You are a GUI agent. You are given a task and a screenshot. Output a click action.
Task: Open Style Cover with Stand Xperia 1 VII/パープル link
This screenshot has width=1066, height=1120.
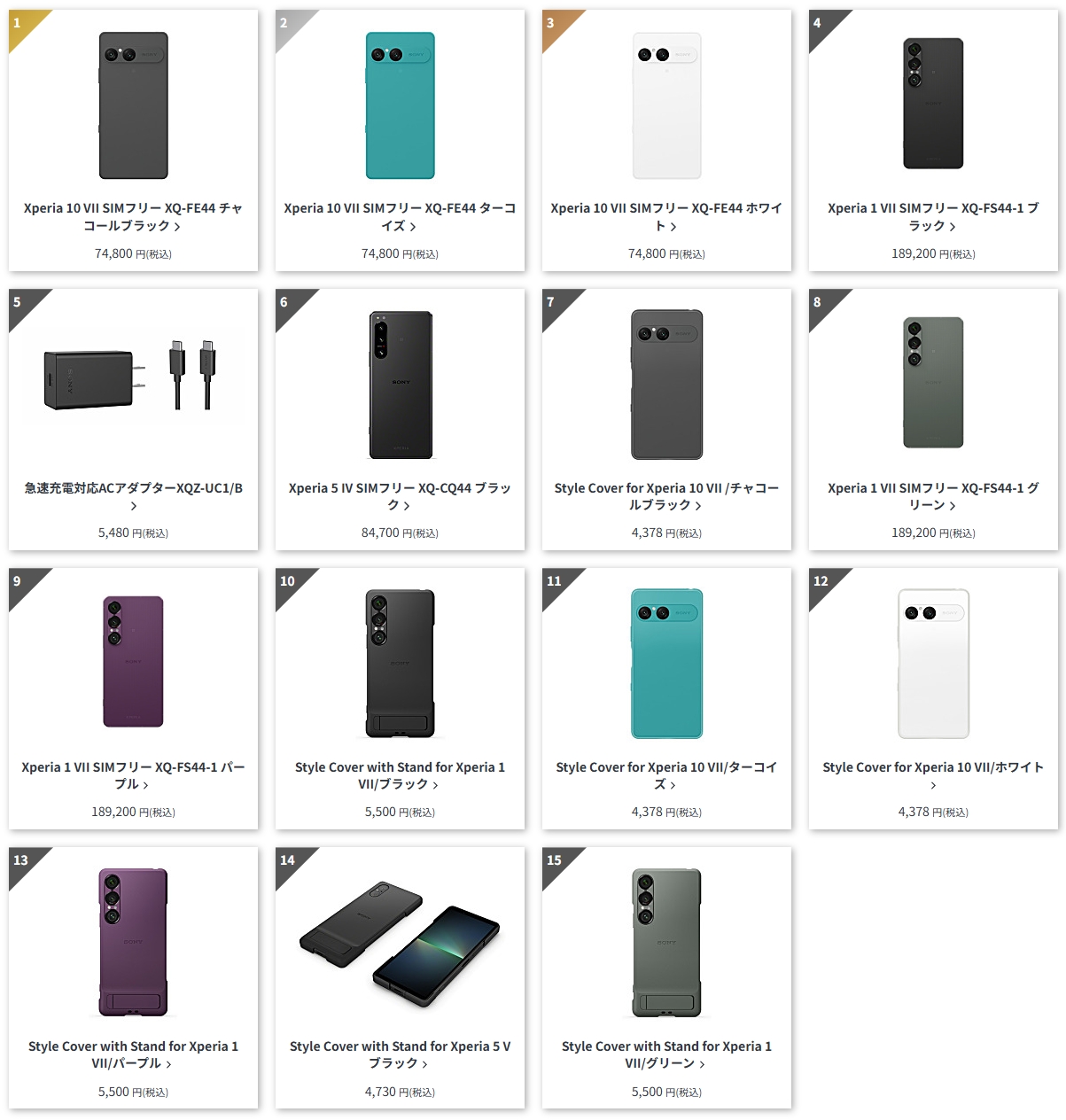pos(133,1054)
